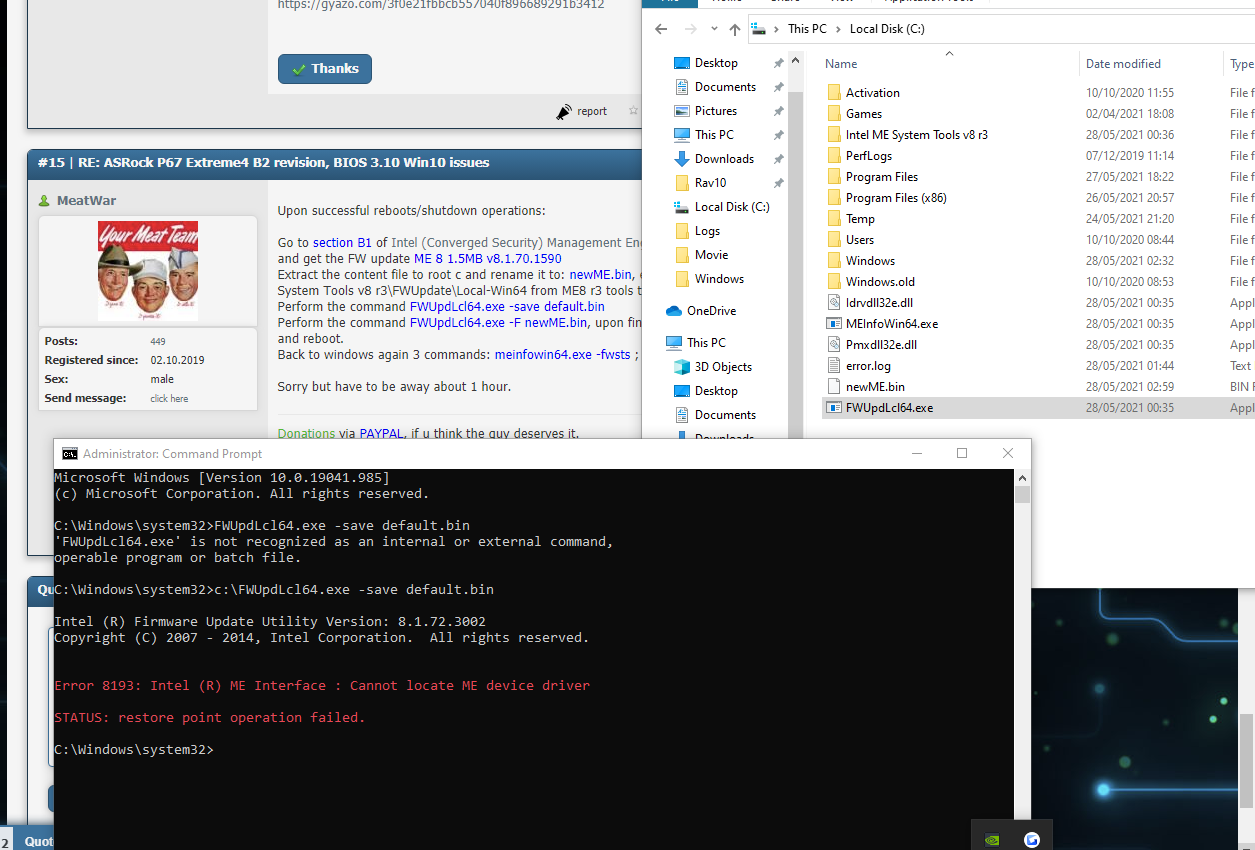Open the blue circular tray icon
The height and width of the screenshot is (850, 1255).
1032,840
